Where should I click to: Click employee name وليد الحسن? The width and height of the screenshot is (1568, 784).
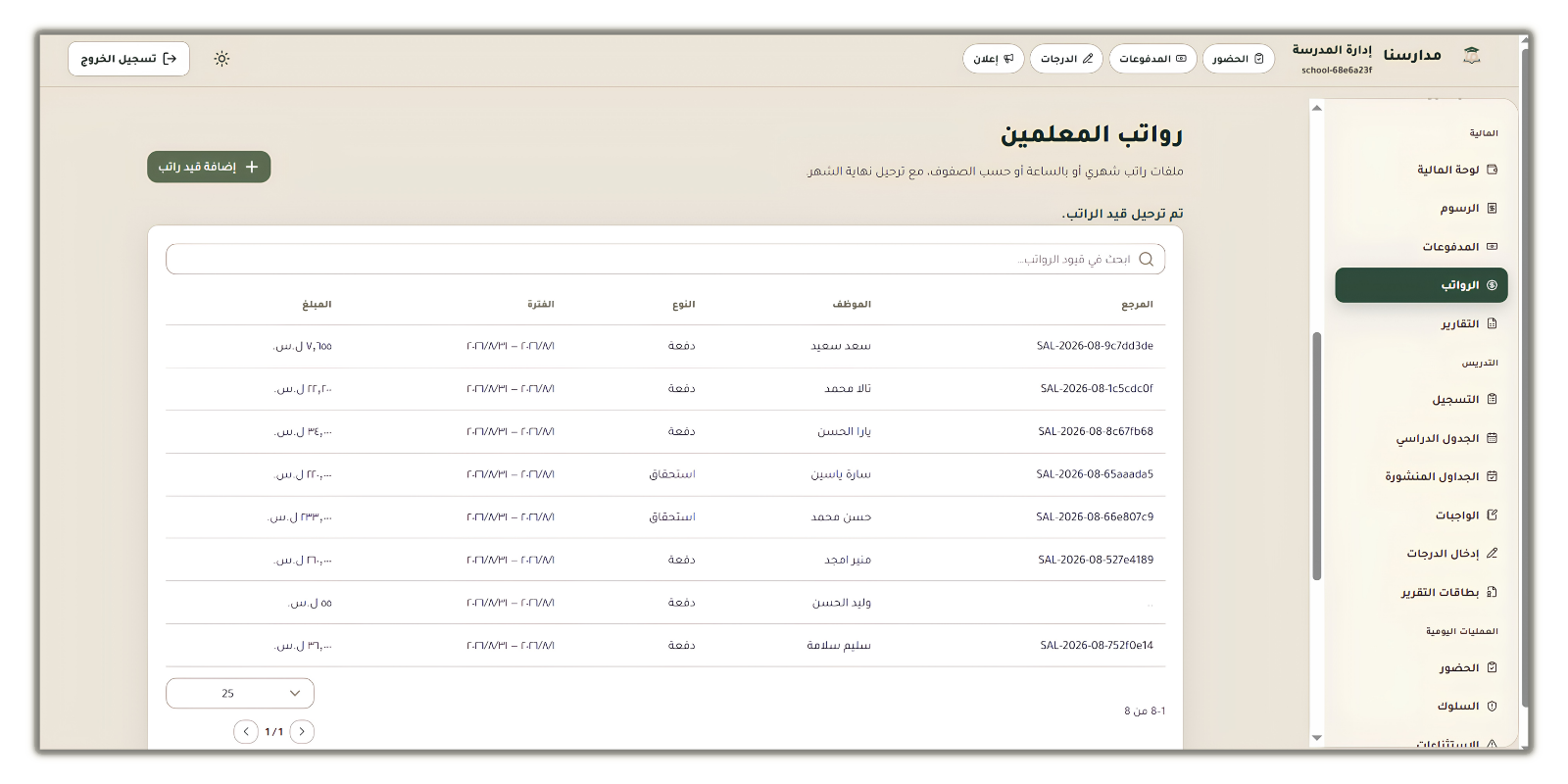pos(842,603)
